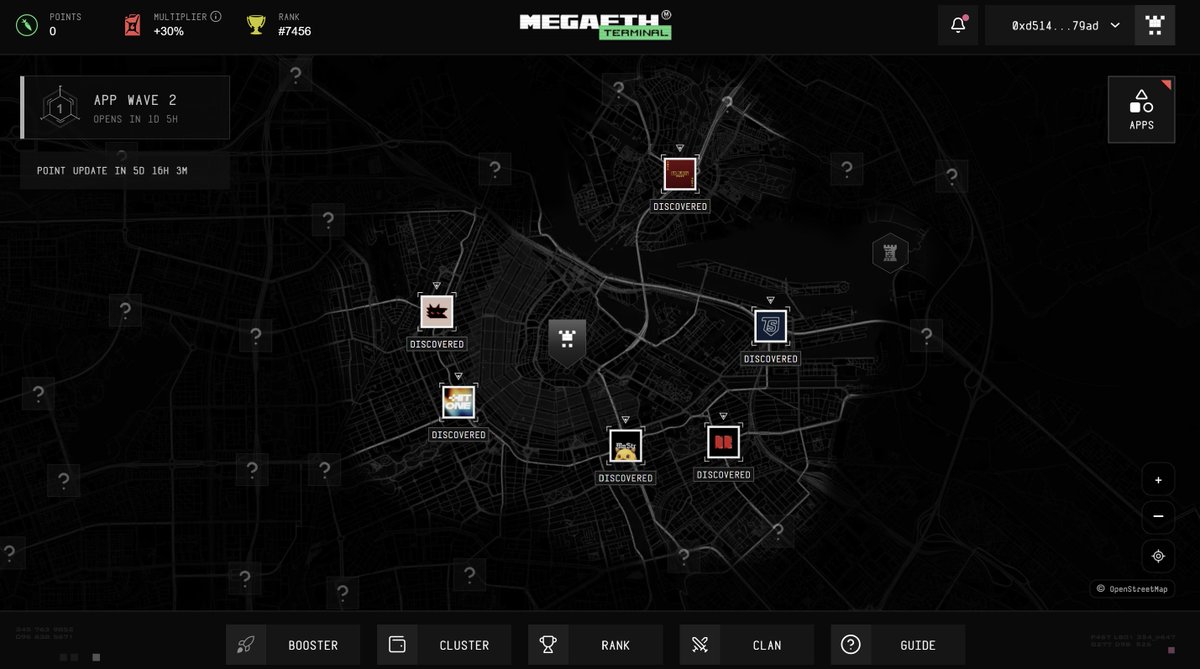Click the red multiplier canister icon
The image size is (1200, 669).
click(132, 25)
